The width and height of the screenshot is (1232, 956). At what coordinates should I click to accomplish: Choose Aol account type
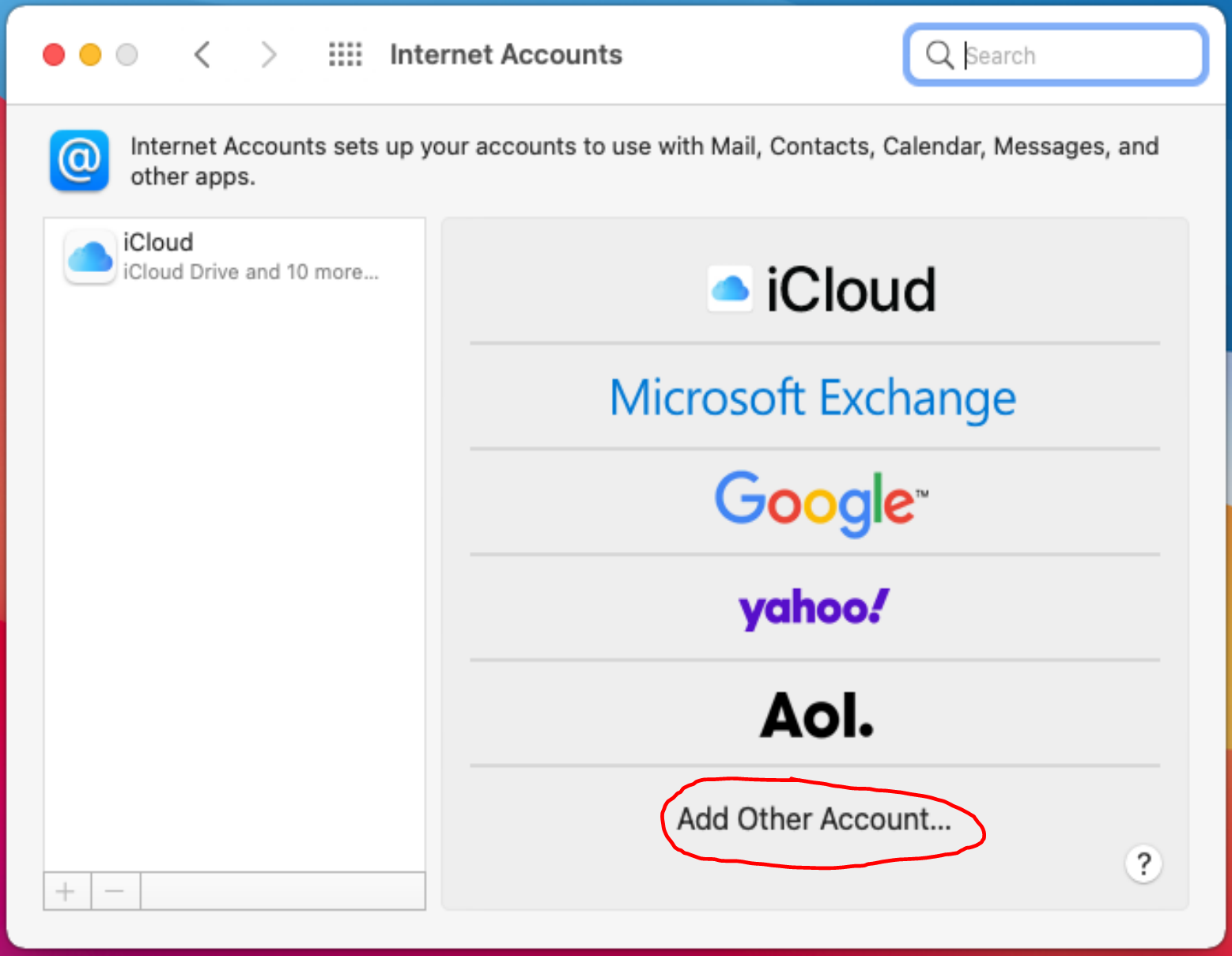click(x=815, y=714)
